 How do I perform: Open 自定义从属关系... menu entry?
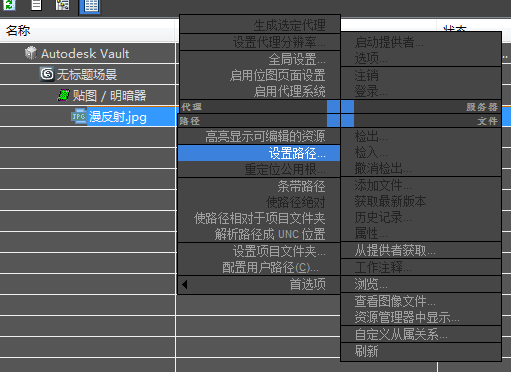point(421,334)
